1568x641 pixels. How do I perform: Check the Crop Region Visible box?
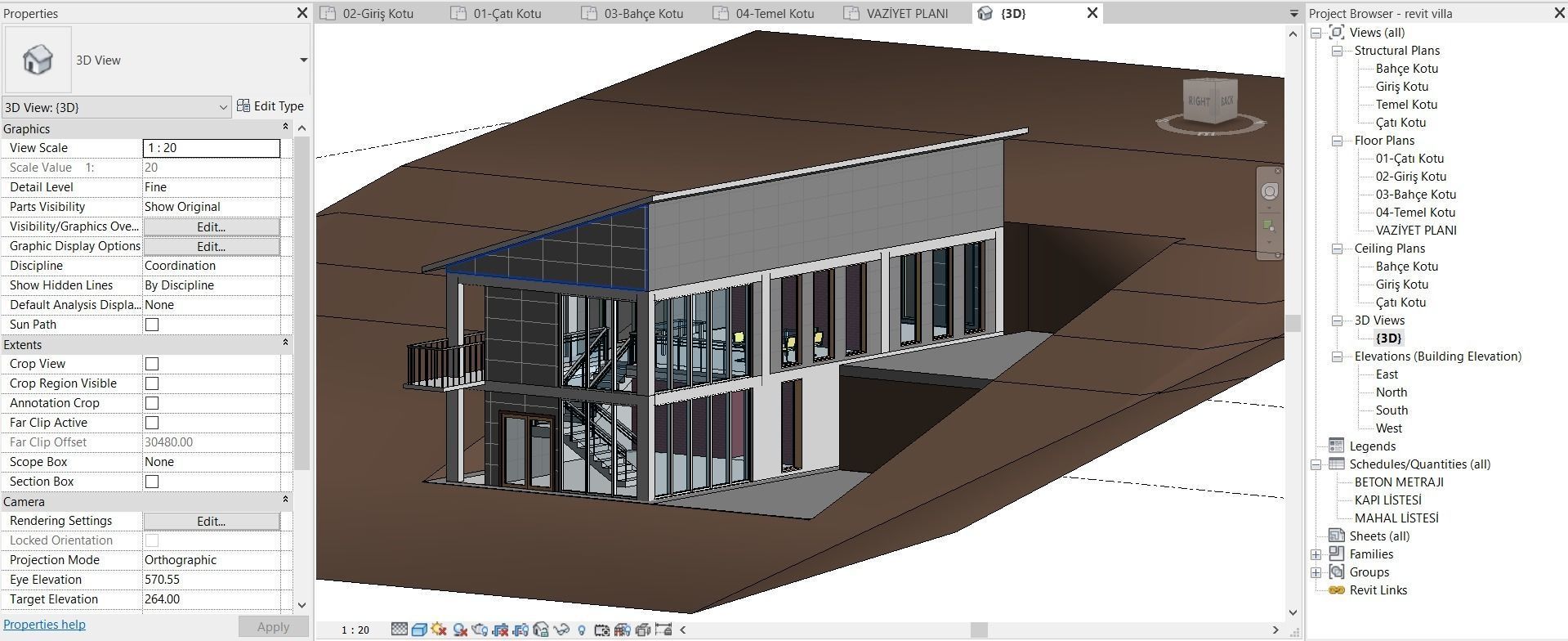(x=152, y=383)
